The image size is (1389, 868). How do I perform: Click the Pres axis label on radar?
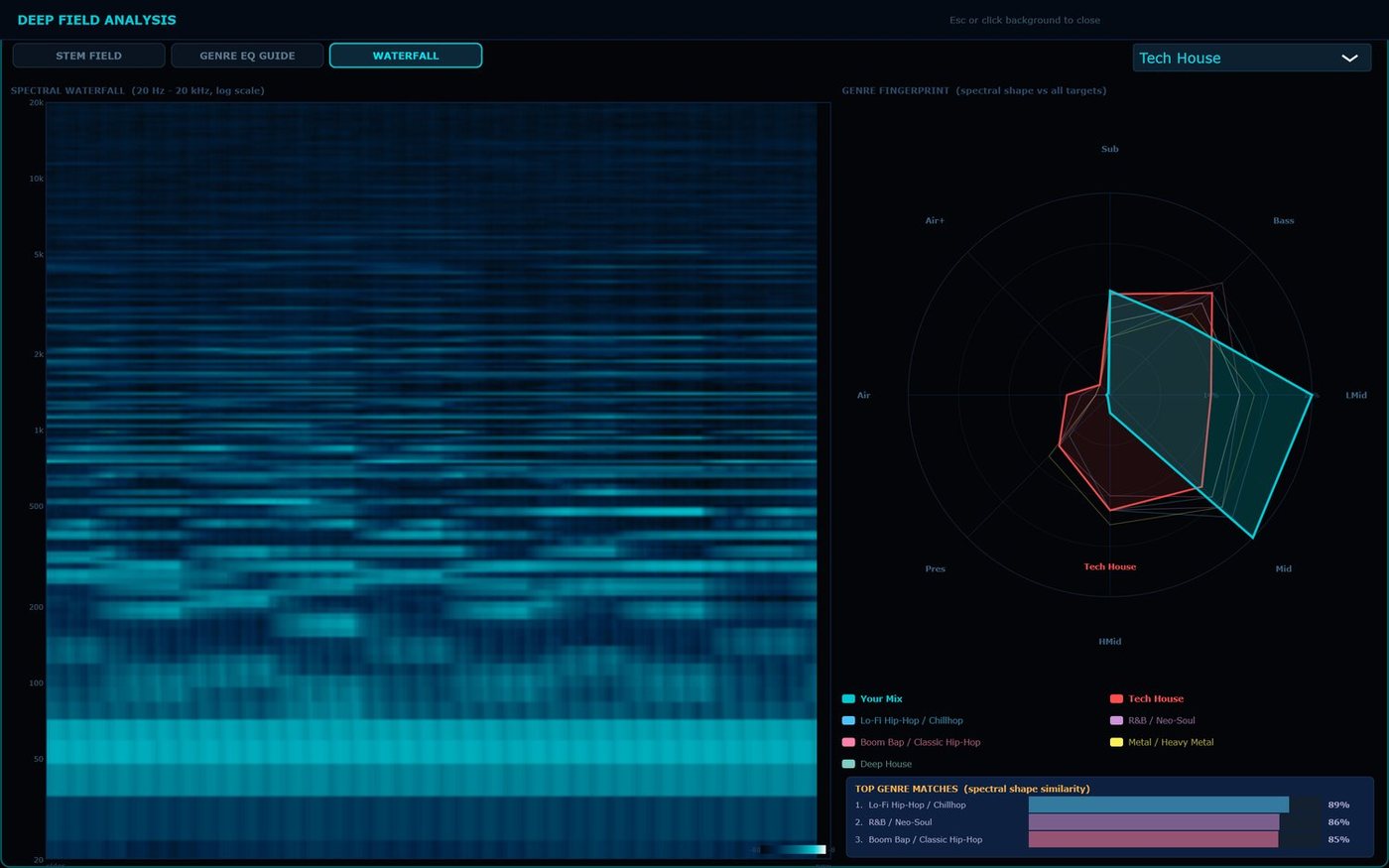(936, 569)
